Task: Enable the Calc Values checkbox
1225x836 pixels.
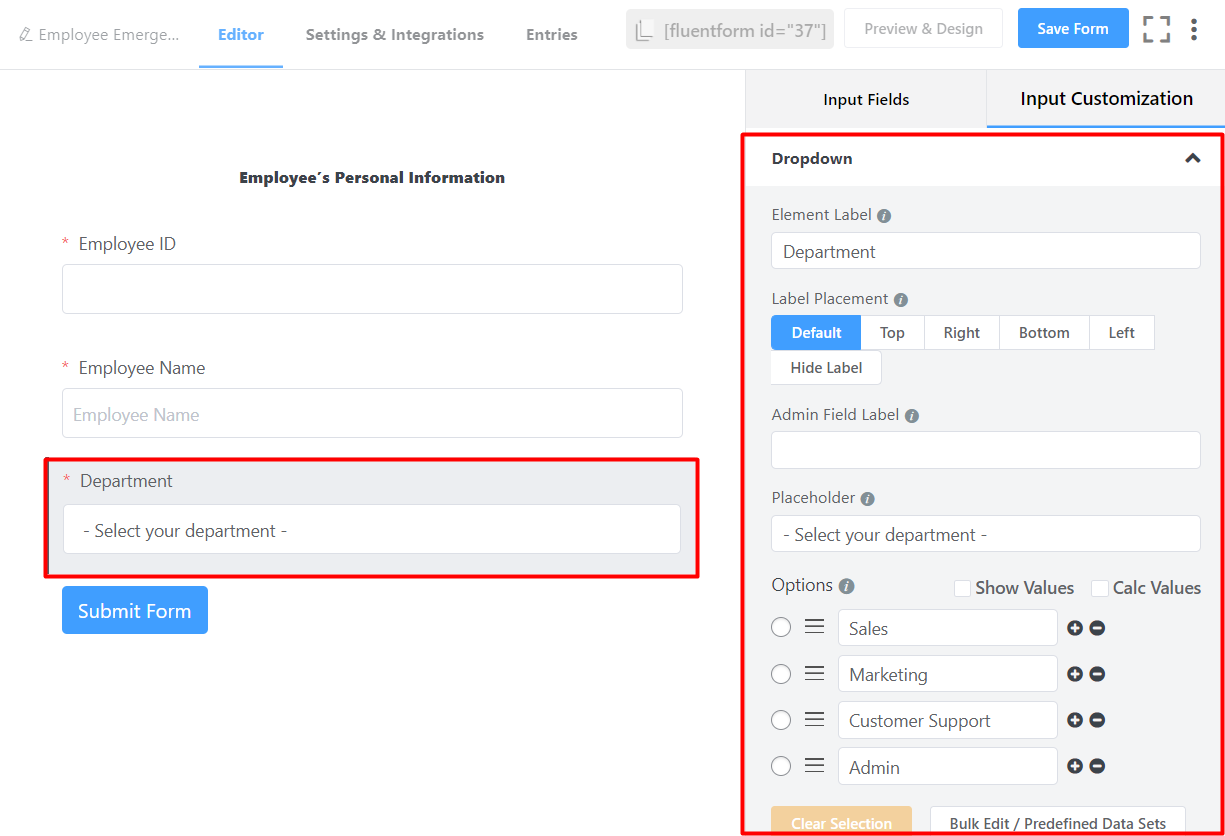Action: (x=1098, y=588)
